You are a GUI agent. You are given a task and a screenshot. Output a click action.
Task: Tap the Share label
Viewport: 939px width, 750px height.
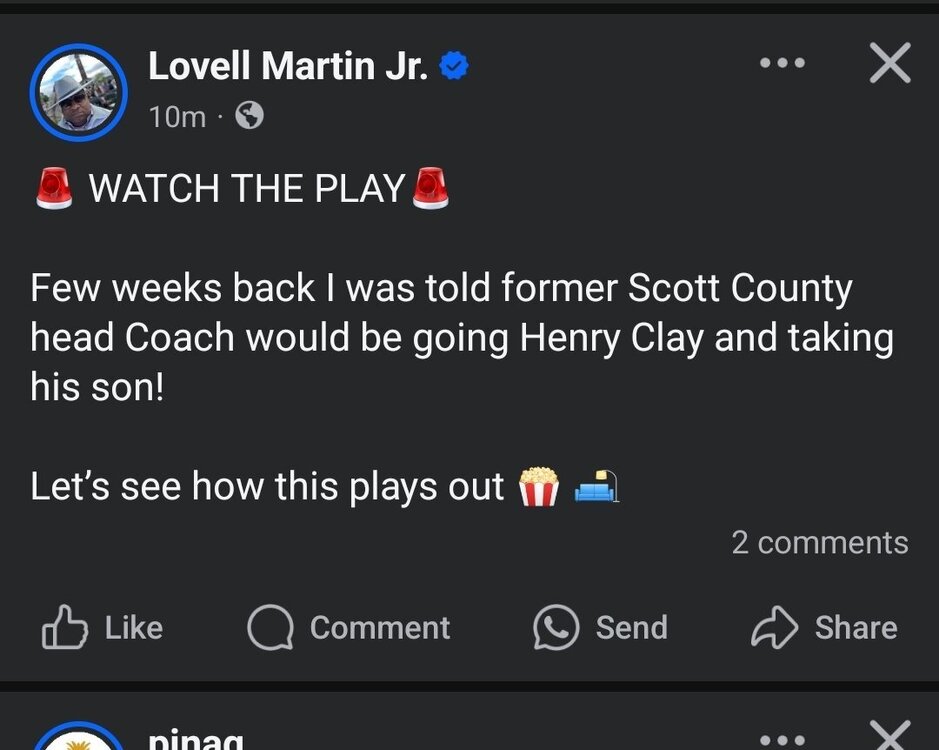(856, 628)
